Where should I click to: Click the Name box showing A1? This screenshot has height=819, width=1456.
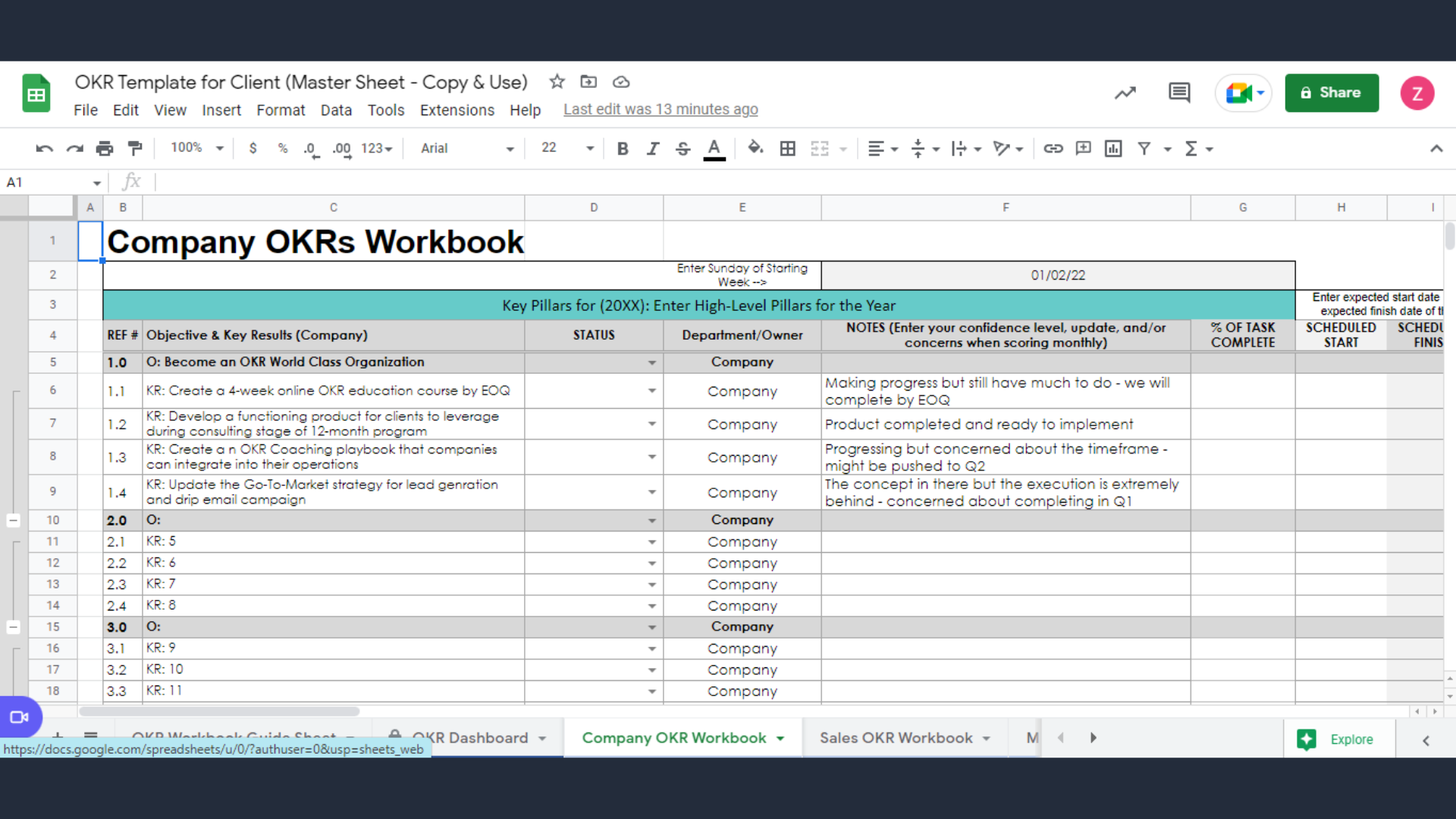click(53, 182)
